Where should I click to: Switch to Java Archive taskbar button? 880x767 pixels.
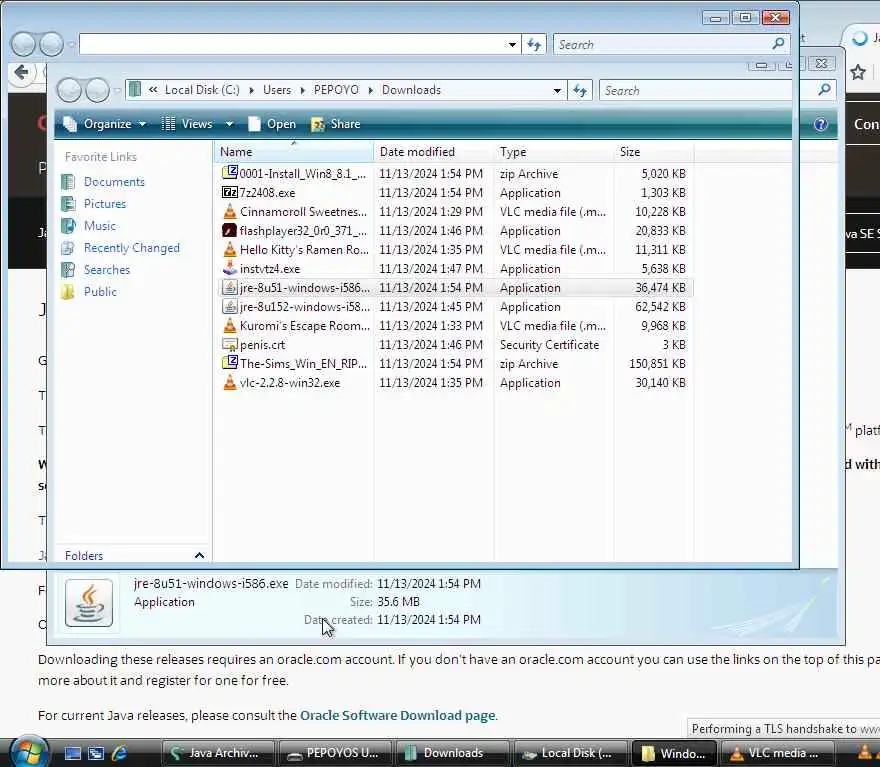pos(218,753)
